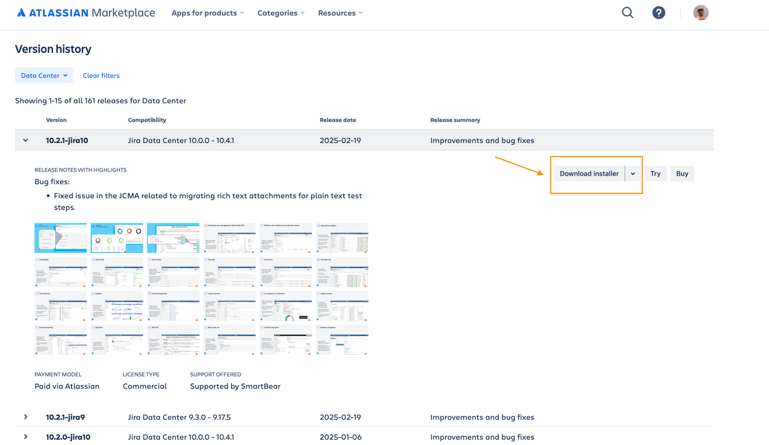Open the last thumbnail in bottom row

coord(342,340)
